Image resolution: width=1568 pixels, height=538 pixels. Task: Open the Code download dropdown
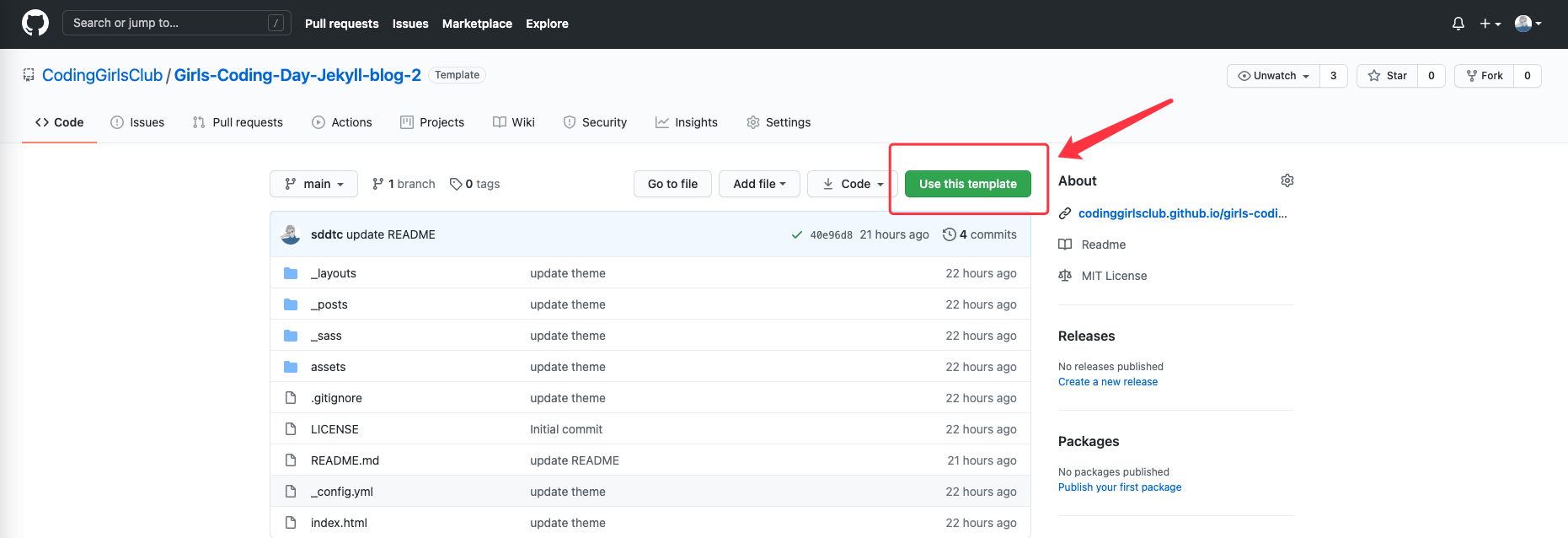tap(853, 184)
